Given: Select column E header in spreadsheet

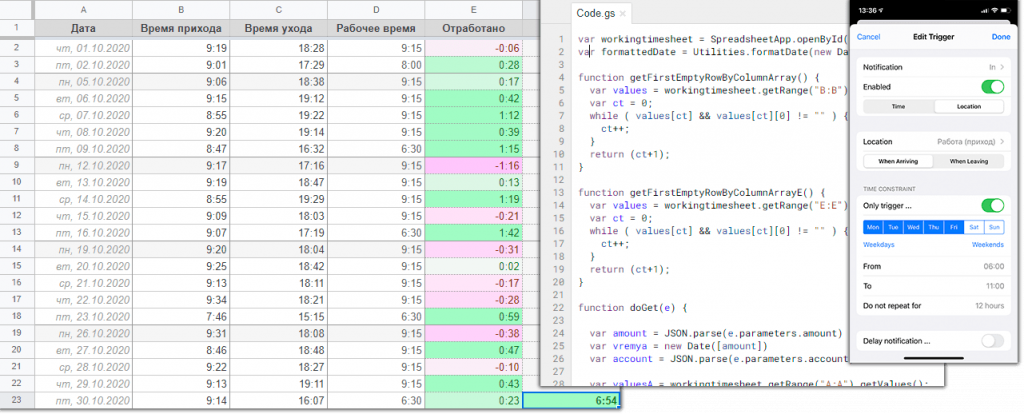Looking at the screenshot, I should (472, 9).
